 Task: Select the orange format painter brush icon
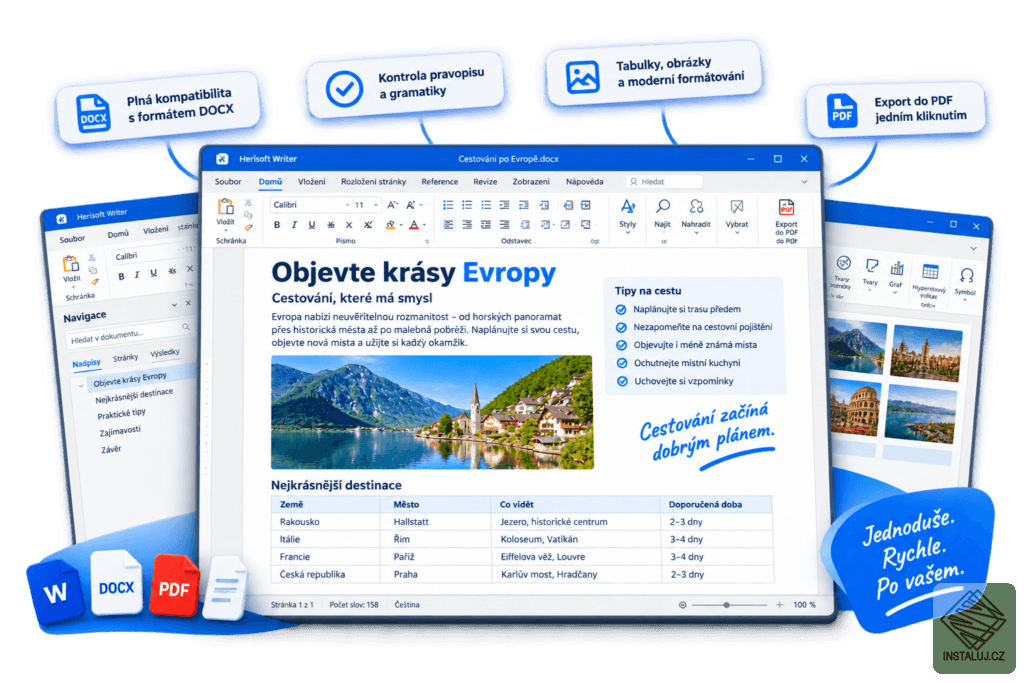pos(248,227)
